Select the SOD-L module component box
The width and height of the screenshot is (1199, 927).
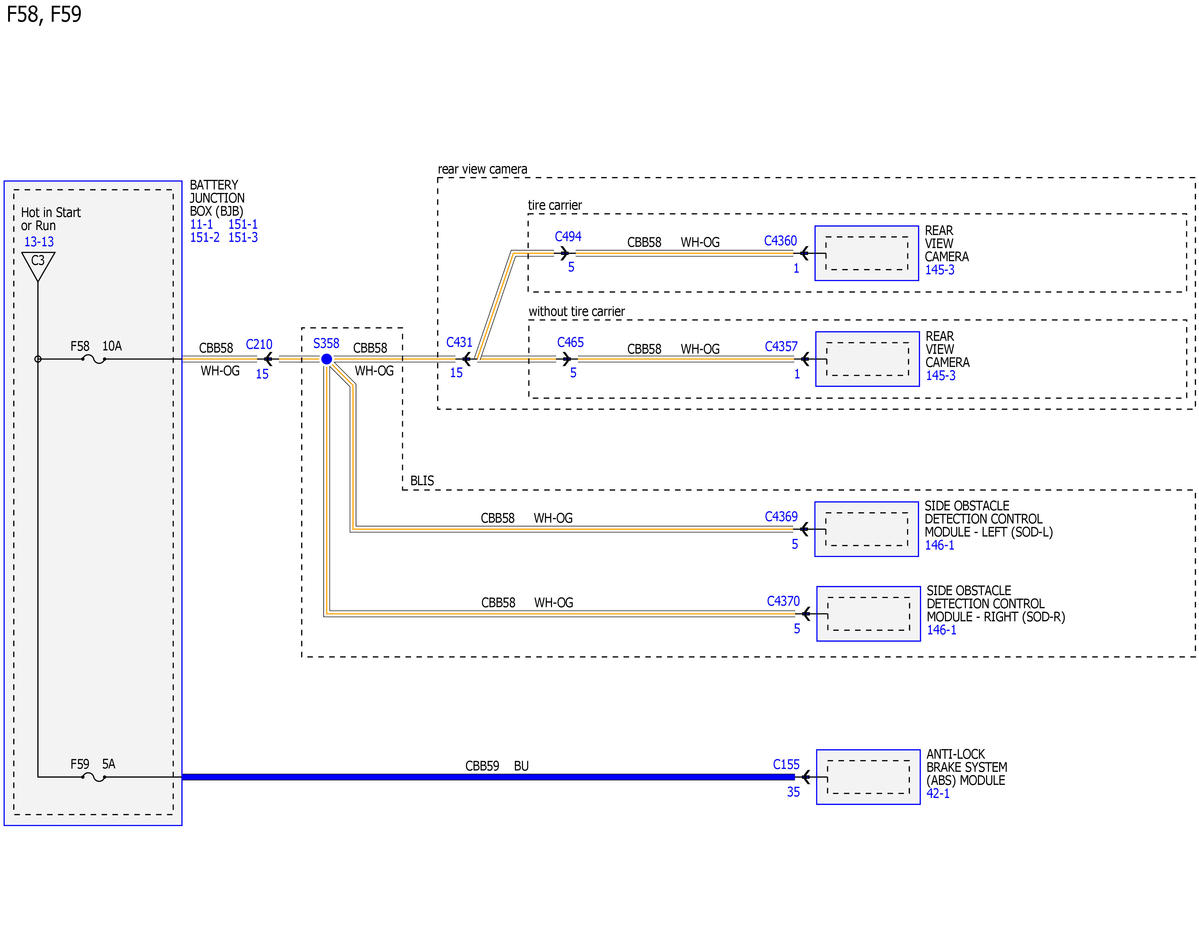pos(866,529)
